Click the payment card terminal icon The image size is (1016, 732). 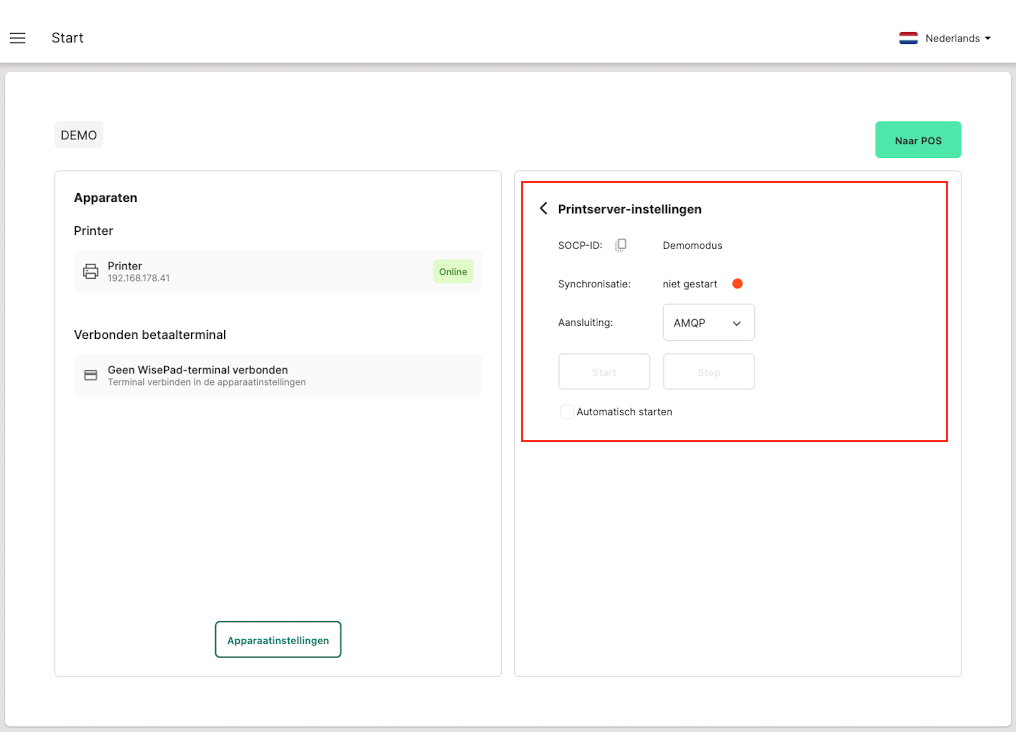pos(90,376)
